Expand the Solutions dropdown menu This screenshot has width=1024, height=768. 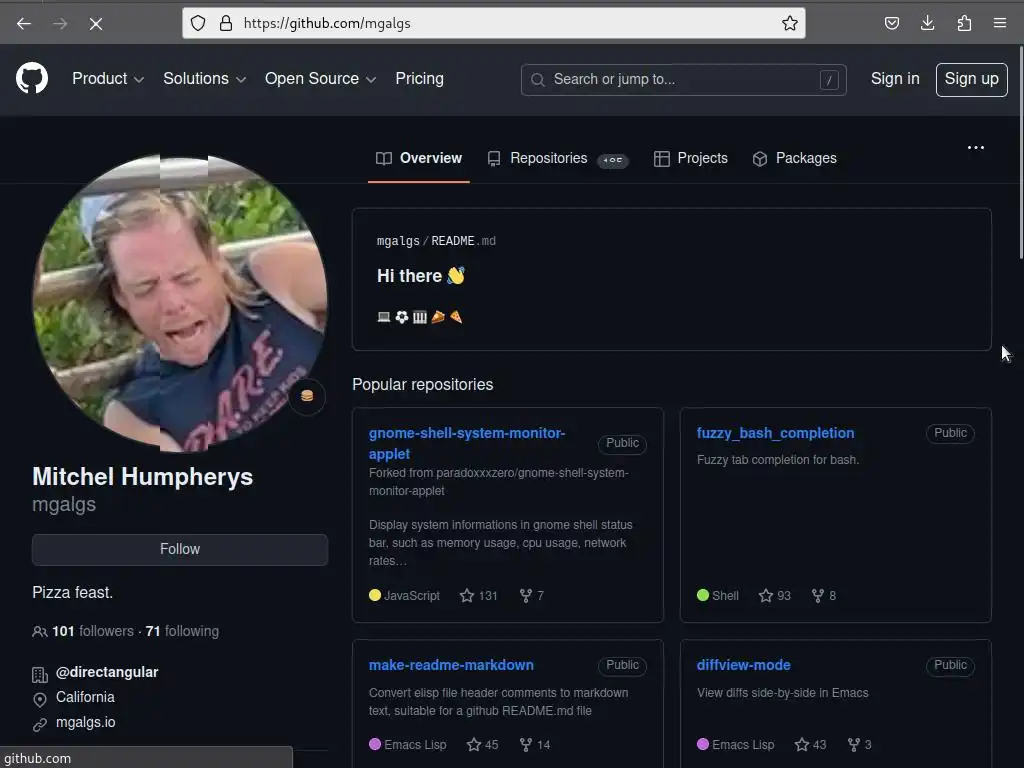(204, 79)
